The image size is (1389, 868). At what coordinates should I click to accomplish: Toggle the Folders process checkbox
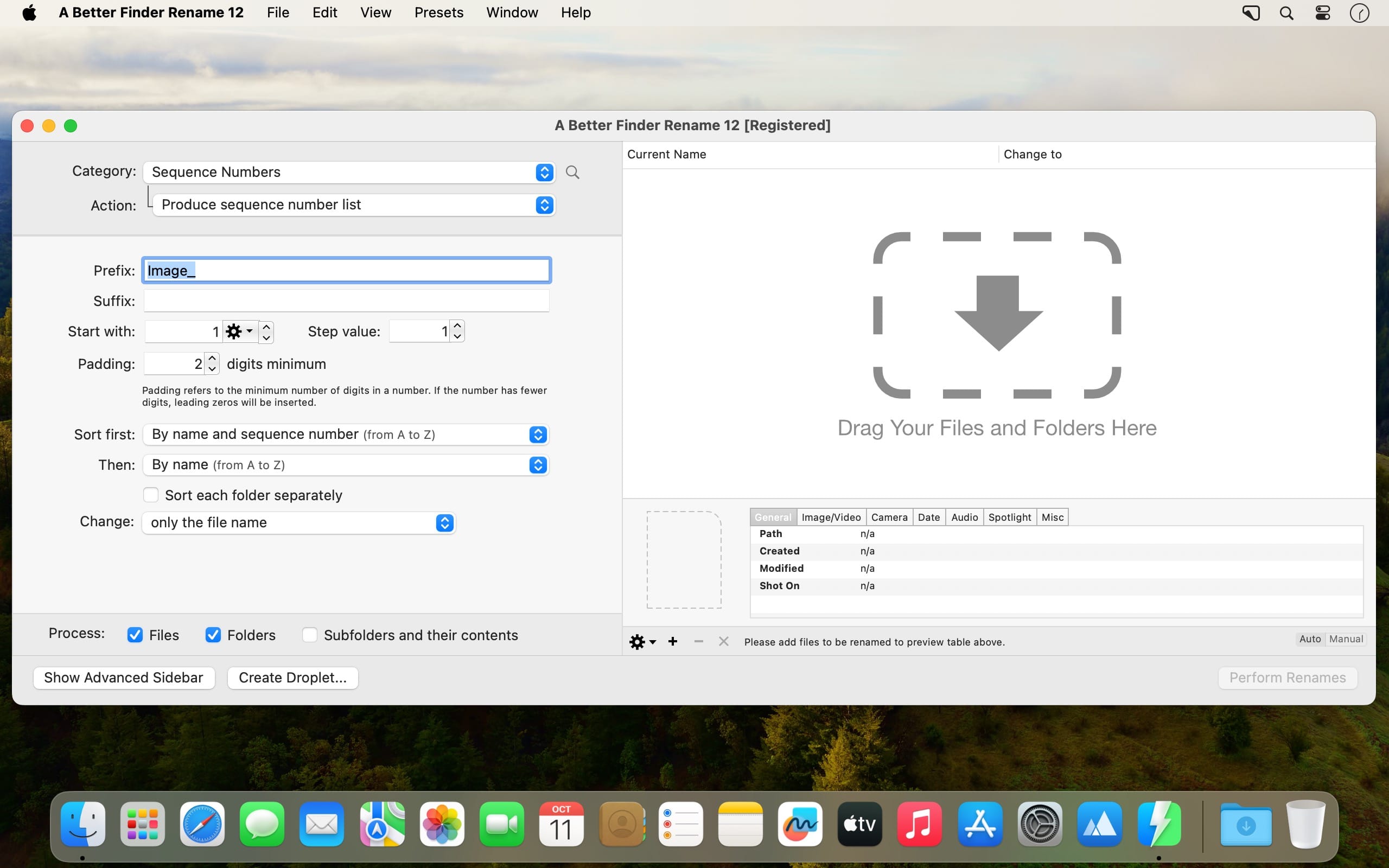(x=212, y=635)
